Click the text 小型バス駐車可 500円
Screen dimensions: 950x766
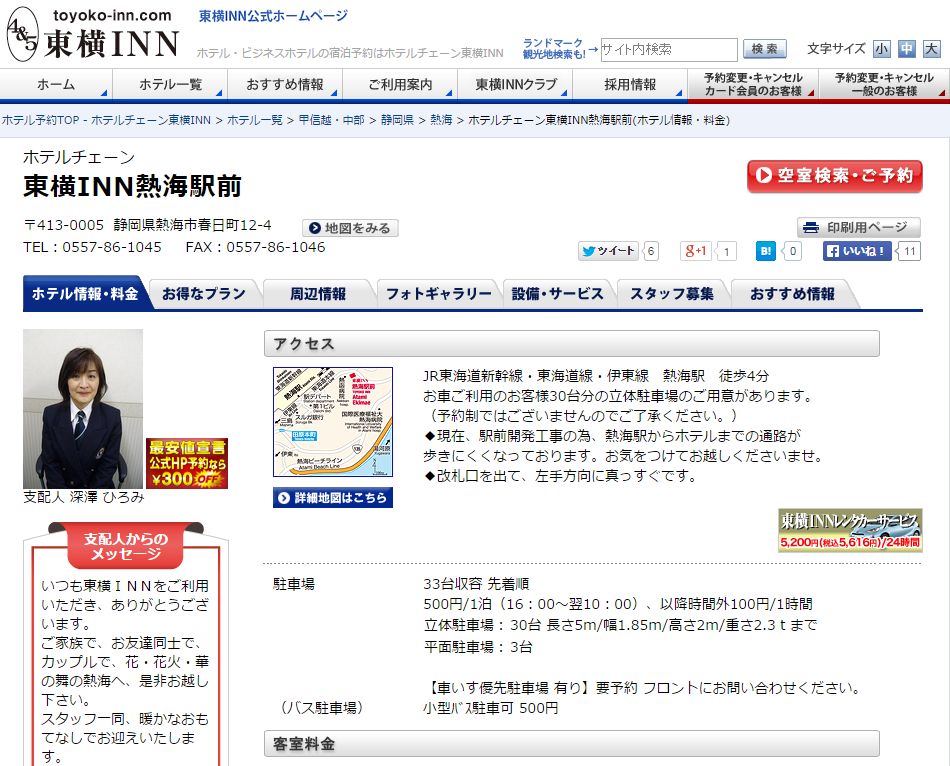point(491,708)
